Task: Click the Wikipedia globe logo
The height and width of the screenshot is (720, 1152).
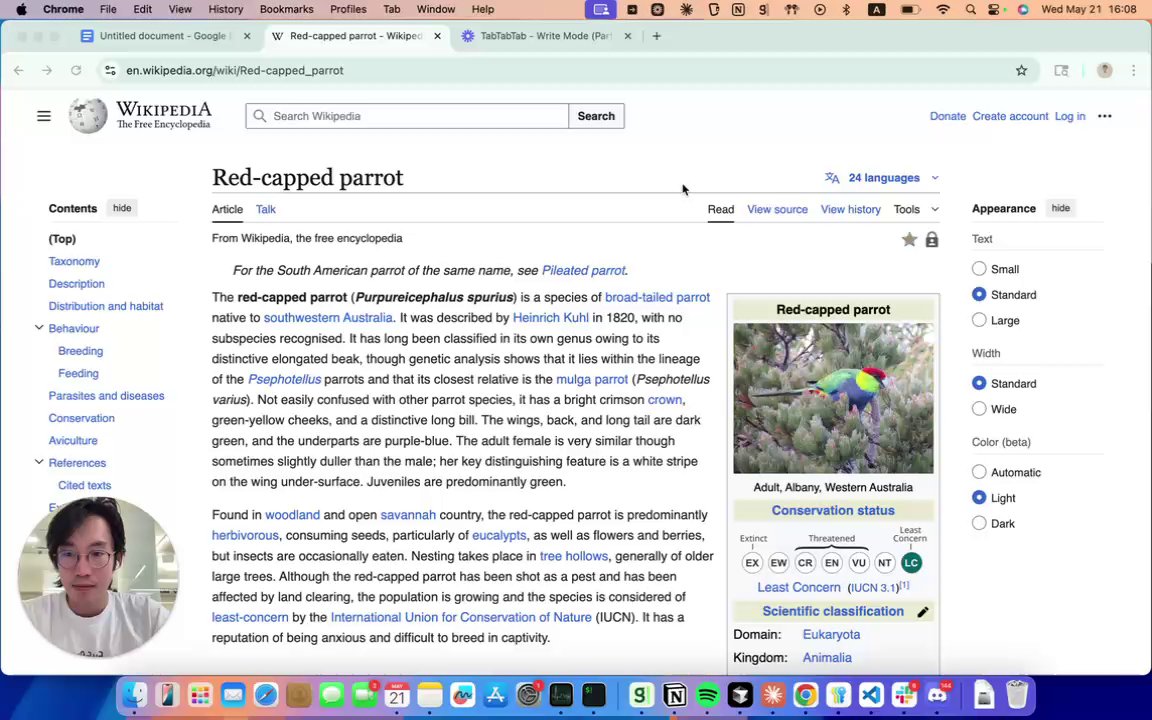Action: point(88,116)
